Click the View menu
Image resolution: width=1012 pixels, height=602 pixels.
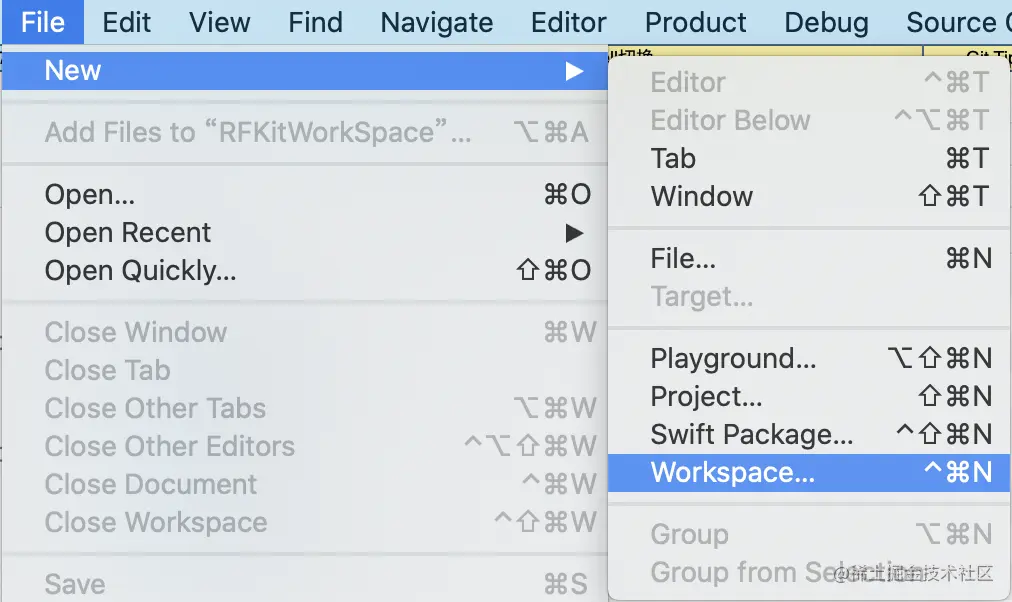220,22
